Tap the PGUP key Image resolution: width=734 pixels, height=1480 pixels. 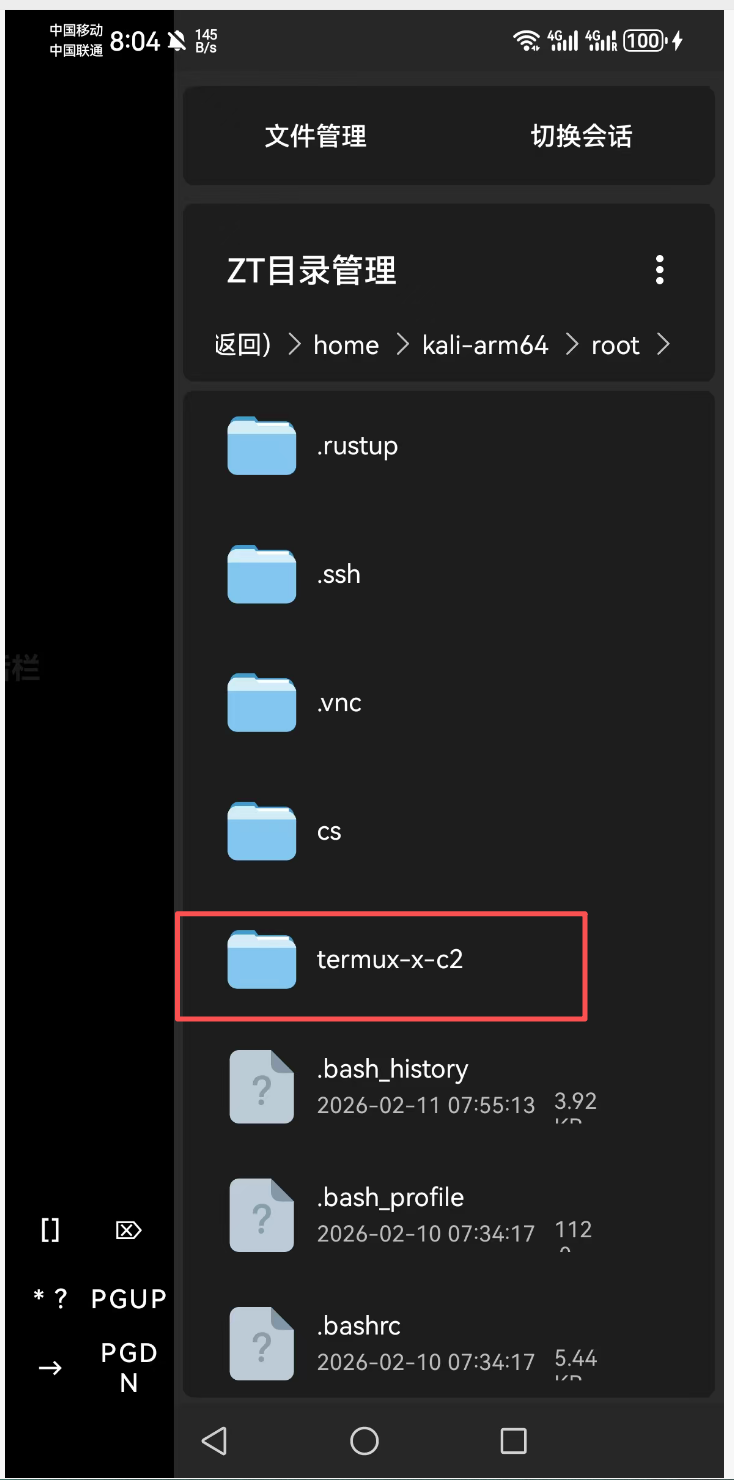click(129, 1299)
